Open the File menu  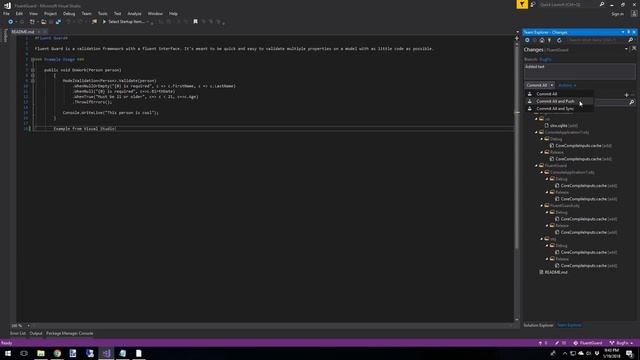(7, 13)
